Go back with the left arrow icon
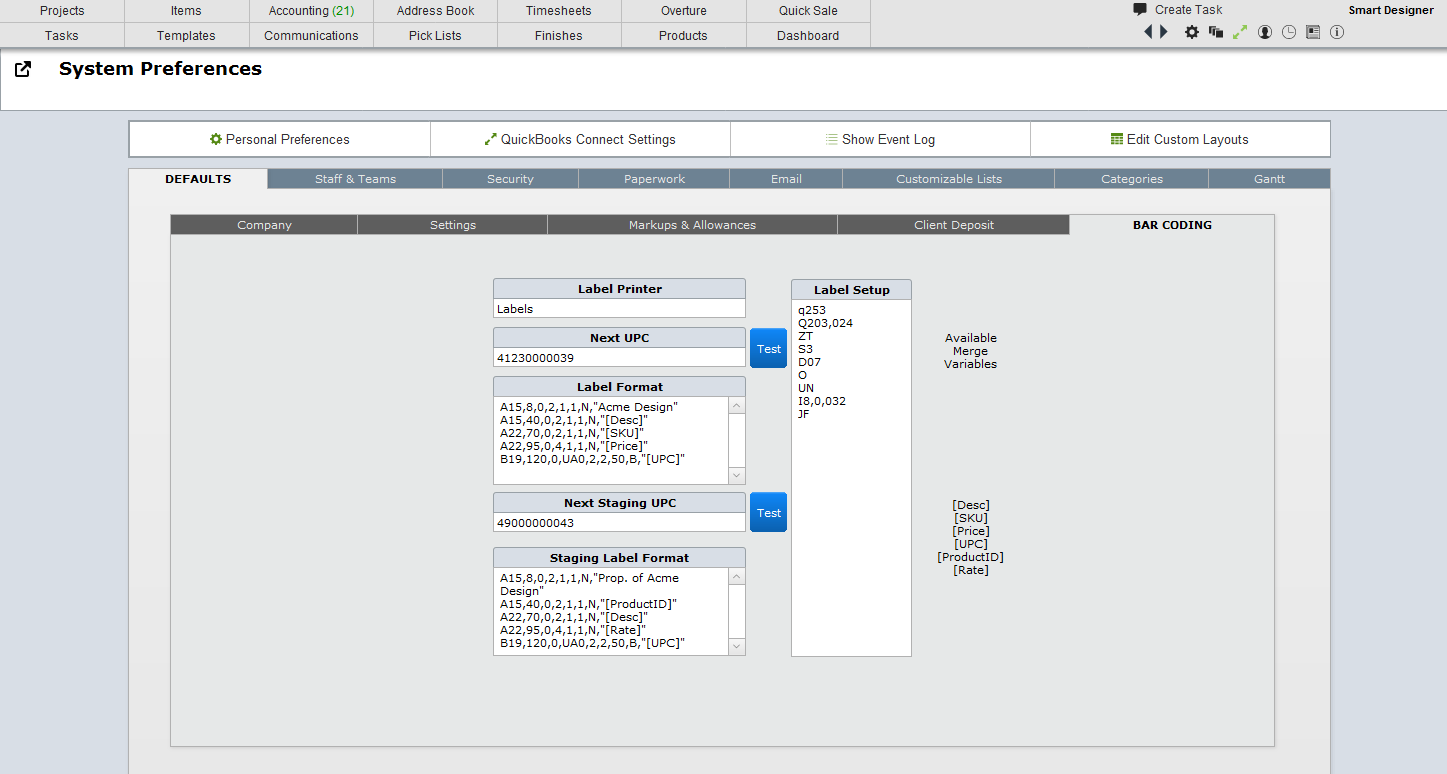This screenshot has width=1447, height=774. (x=1149, y=32)
